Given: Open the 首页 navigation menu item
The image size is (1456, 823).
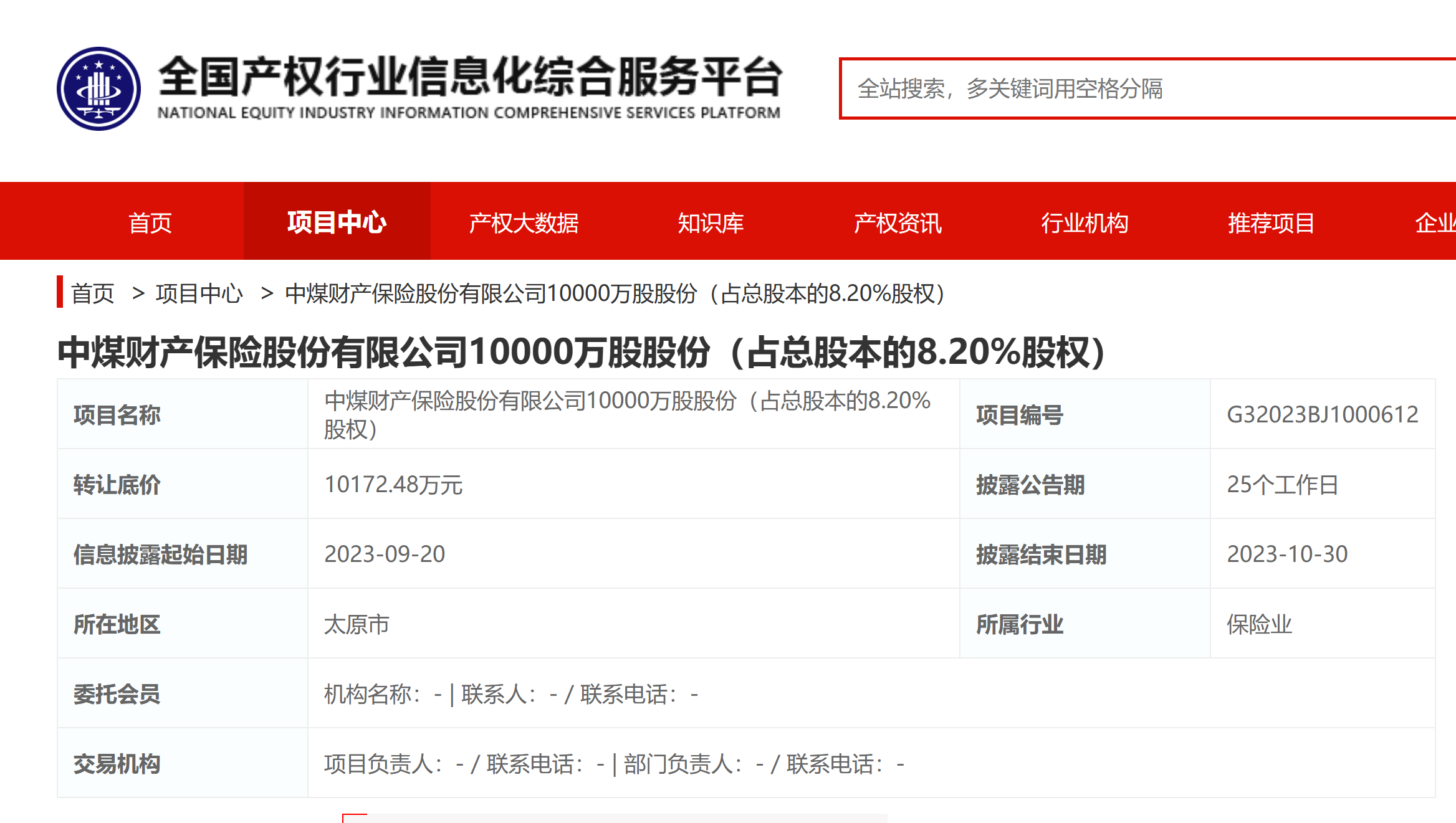Looking at the screenshot, I should click(150, 222).
